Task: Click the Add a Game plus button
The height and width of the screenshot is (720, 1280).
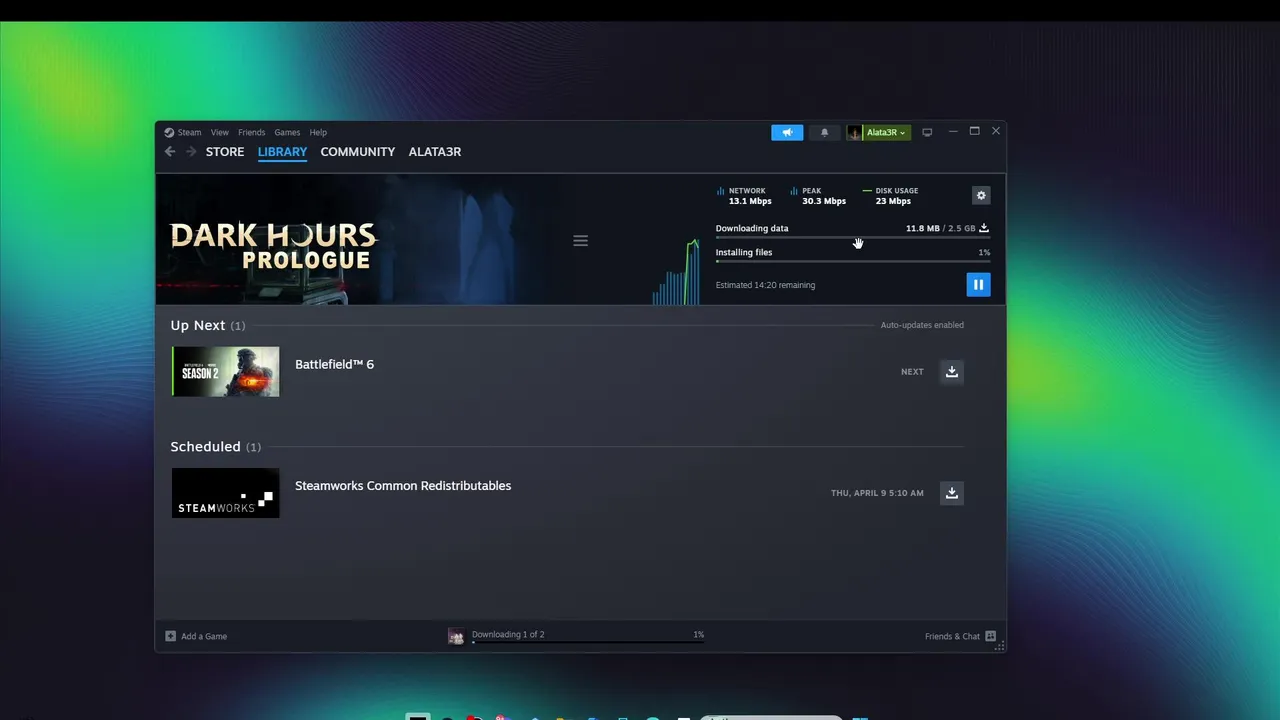Action: pyautogui.click(x=170, y=636)
